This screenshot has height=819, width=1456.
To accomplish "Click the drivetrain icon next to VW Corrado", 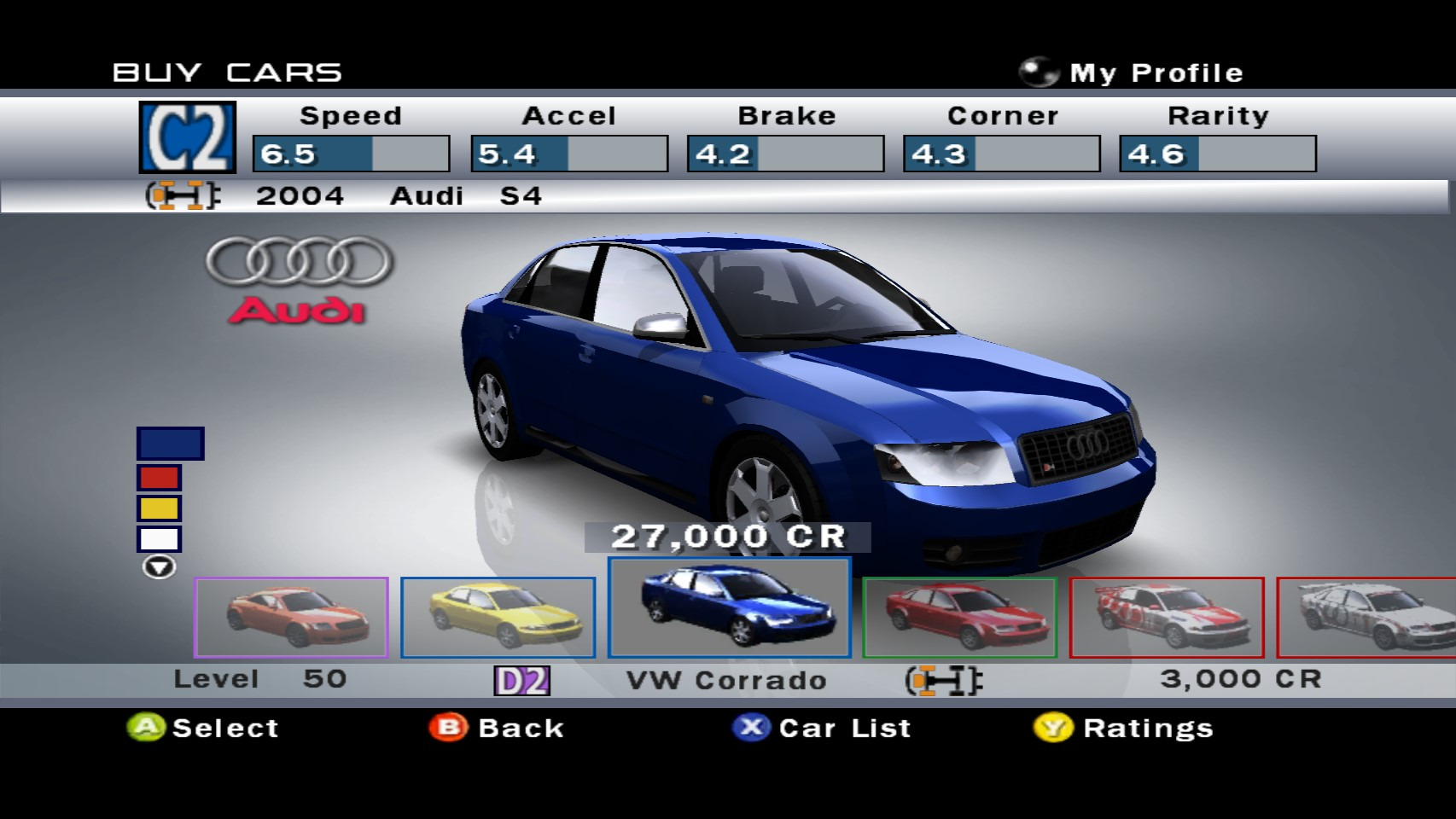I will (944, 681).
